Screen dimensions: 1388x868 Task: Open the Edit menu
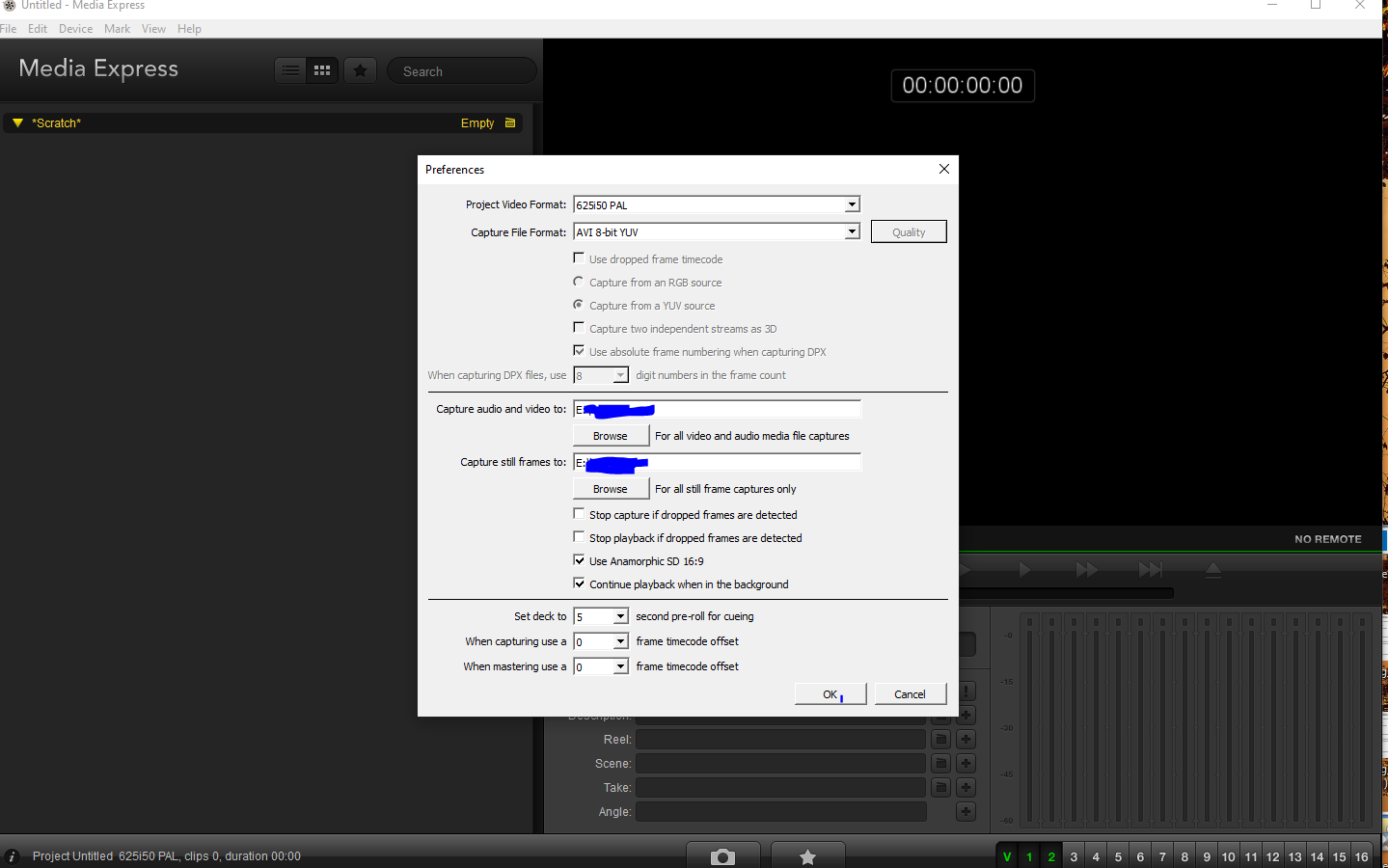click(x=38, y=29)
